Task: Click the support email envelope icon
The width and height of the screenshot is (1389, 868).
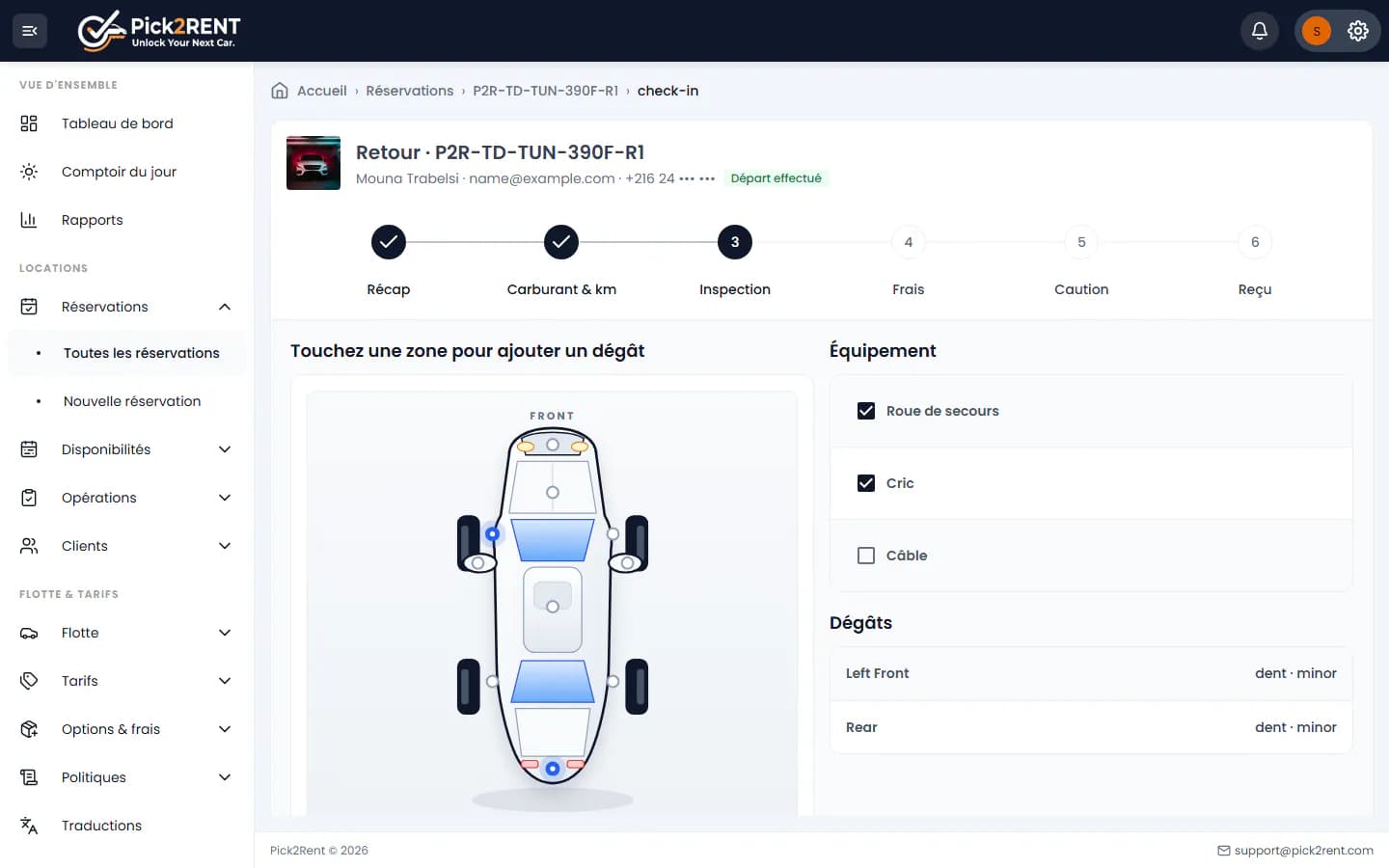Action: [1224, 851]
